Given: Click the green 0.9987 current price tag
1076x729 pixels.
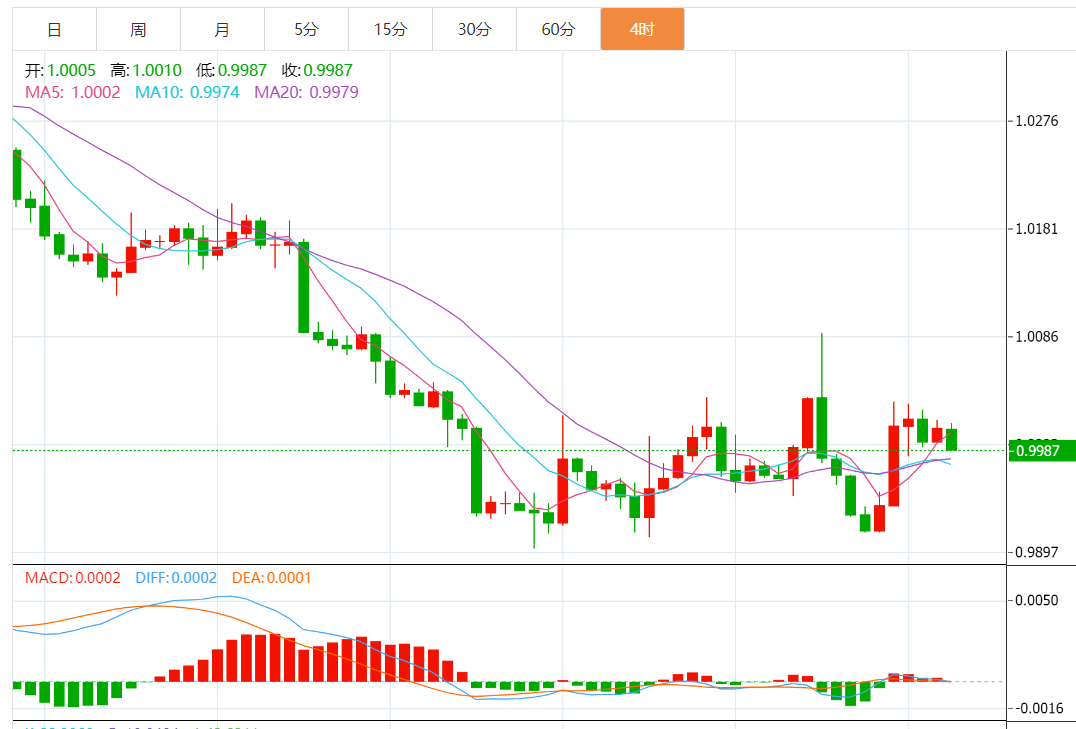Looking at the screenshot, I should [x=1042, y=451].
